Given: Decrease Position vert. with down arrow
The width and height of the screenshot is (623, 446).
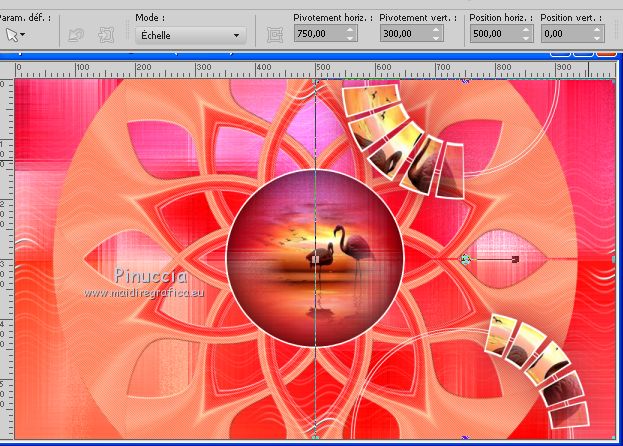Looking at the screenshot, I should pyautogui.click(x=597, y=38).
